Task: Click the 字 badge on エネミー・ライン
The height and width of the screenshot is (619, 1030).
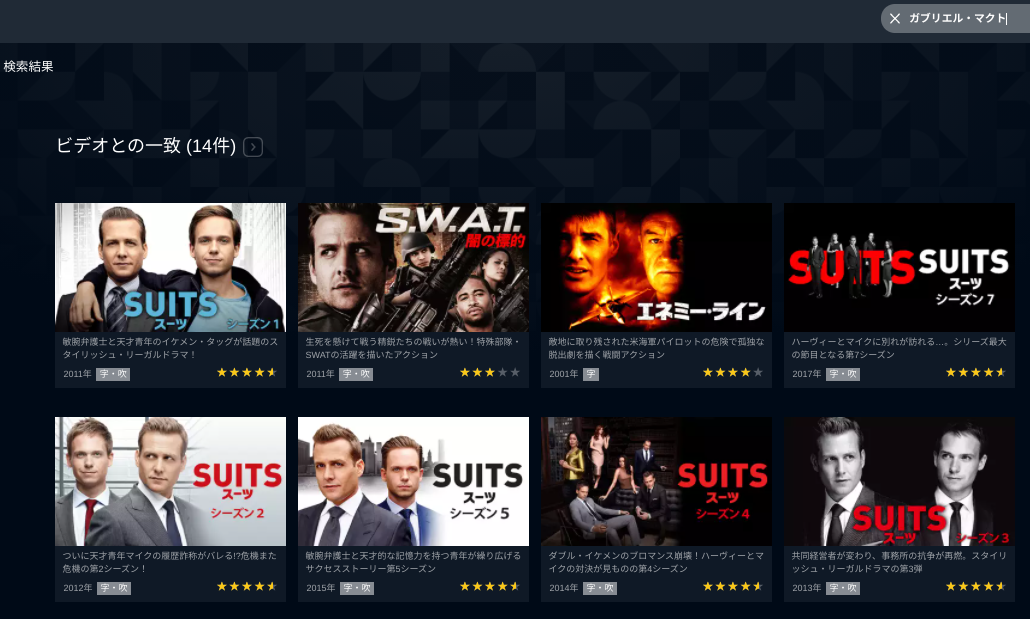Action: pos(591,374)
